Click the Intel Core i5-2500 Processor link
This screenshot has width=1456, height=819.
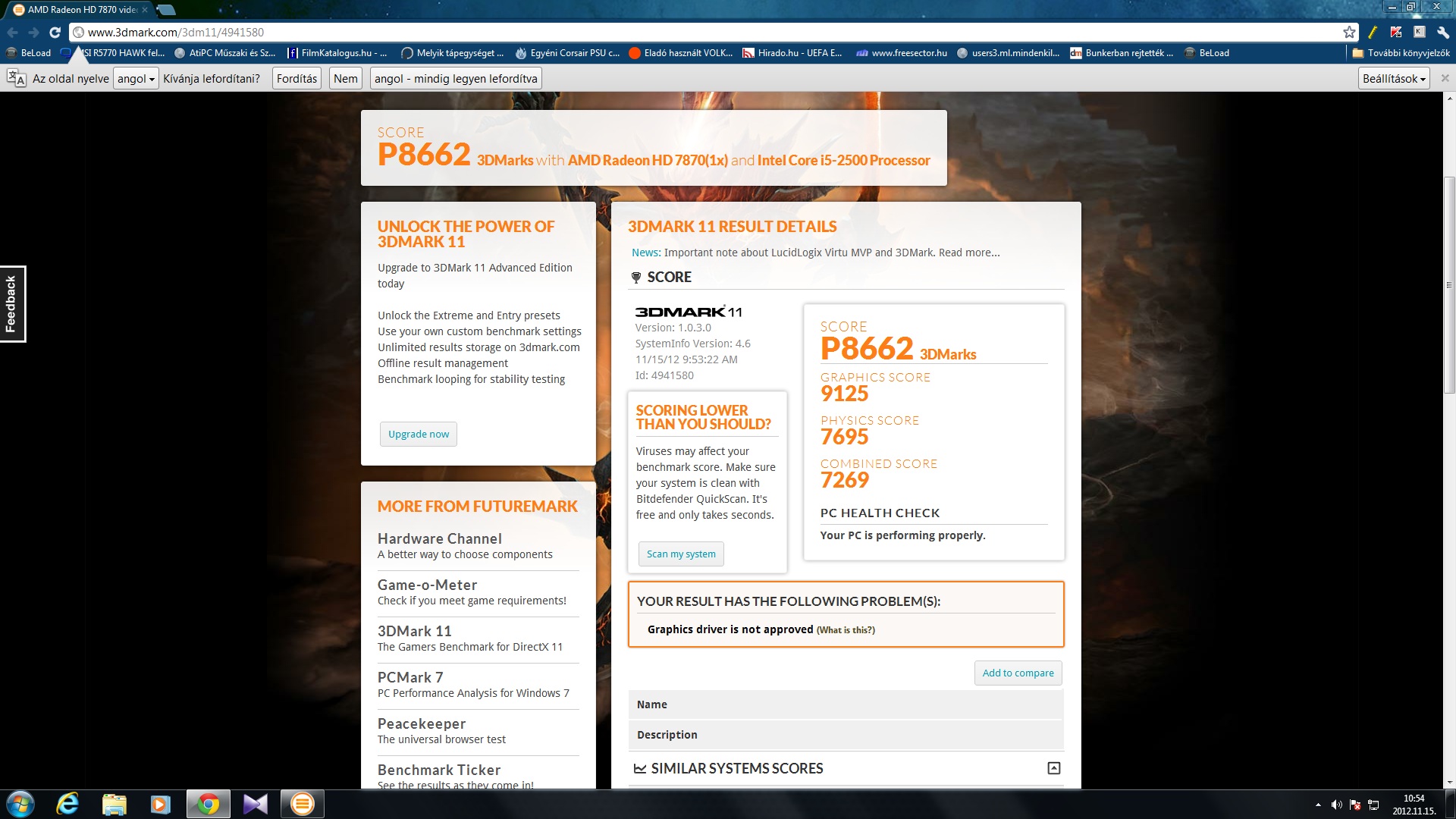(x=843, y=160)
